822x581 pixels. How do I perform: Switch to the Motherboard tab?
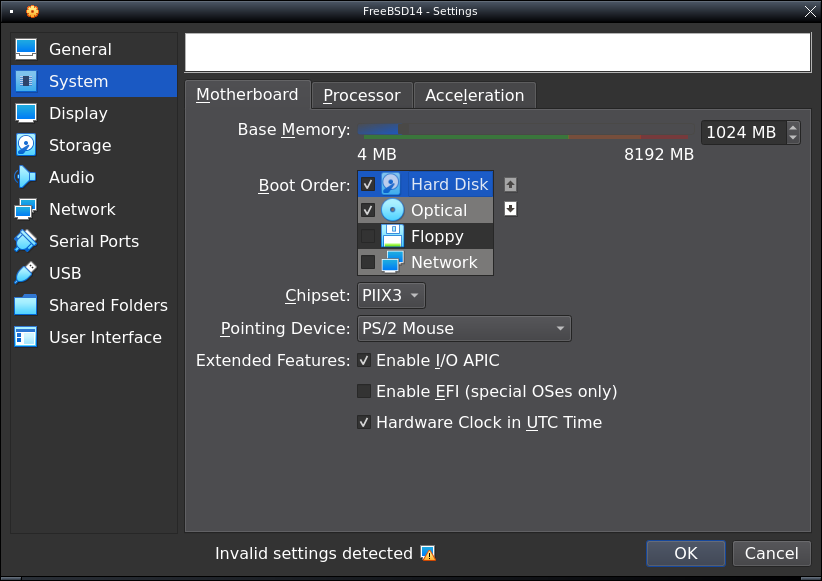(247, 95)
